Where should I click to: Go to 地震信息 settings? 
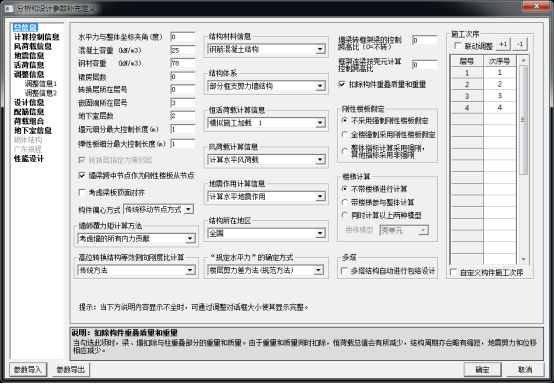tap(29, 55)
